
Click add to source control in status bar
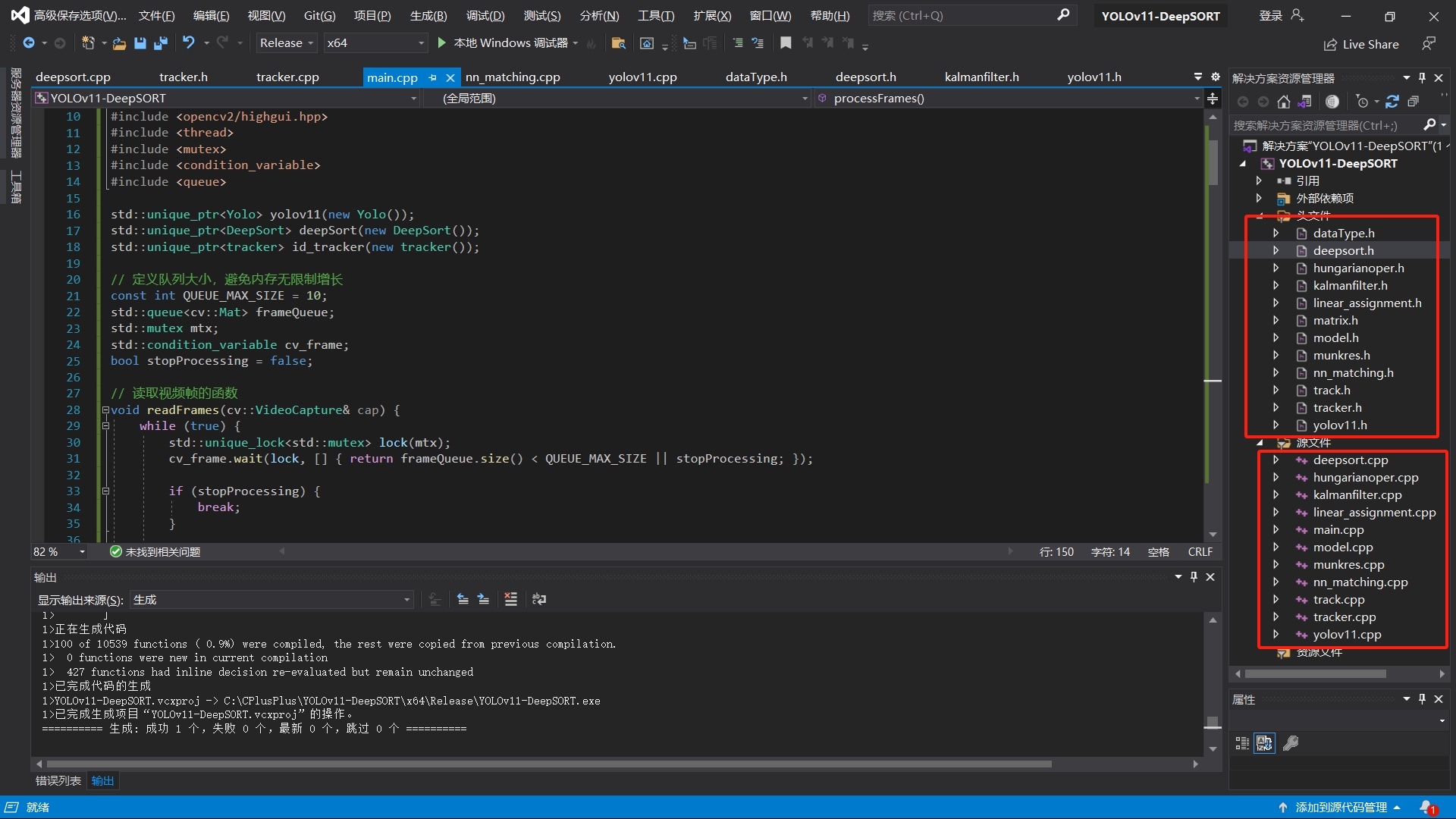1341,808
